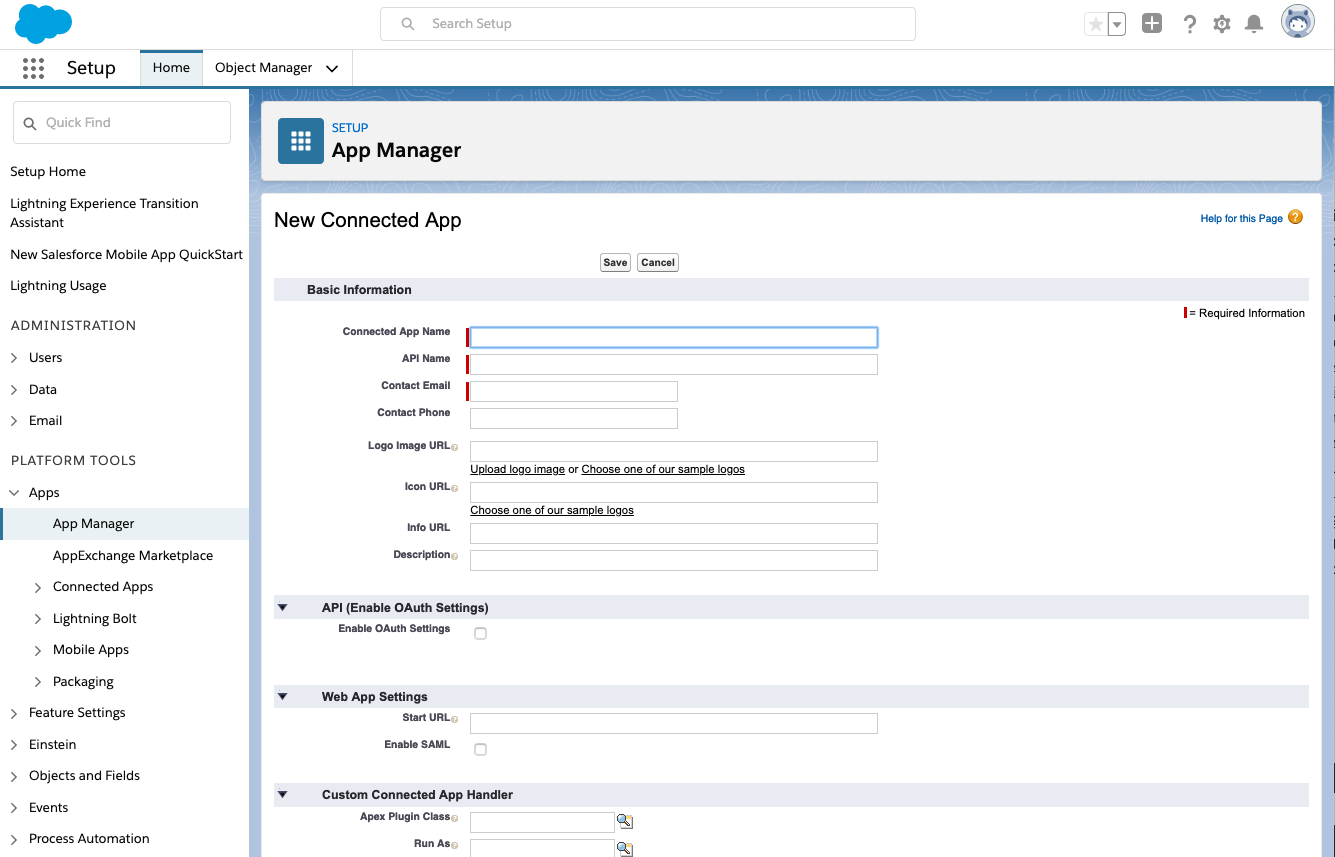Open Help for this Page link
This screenshot has height=857, width=1335.
pos(1241,218)
